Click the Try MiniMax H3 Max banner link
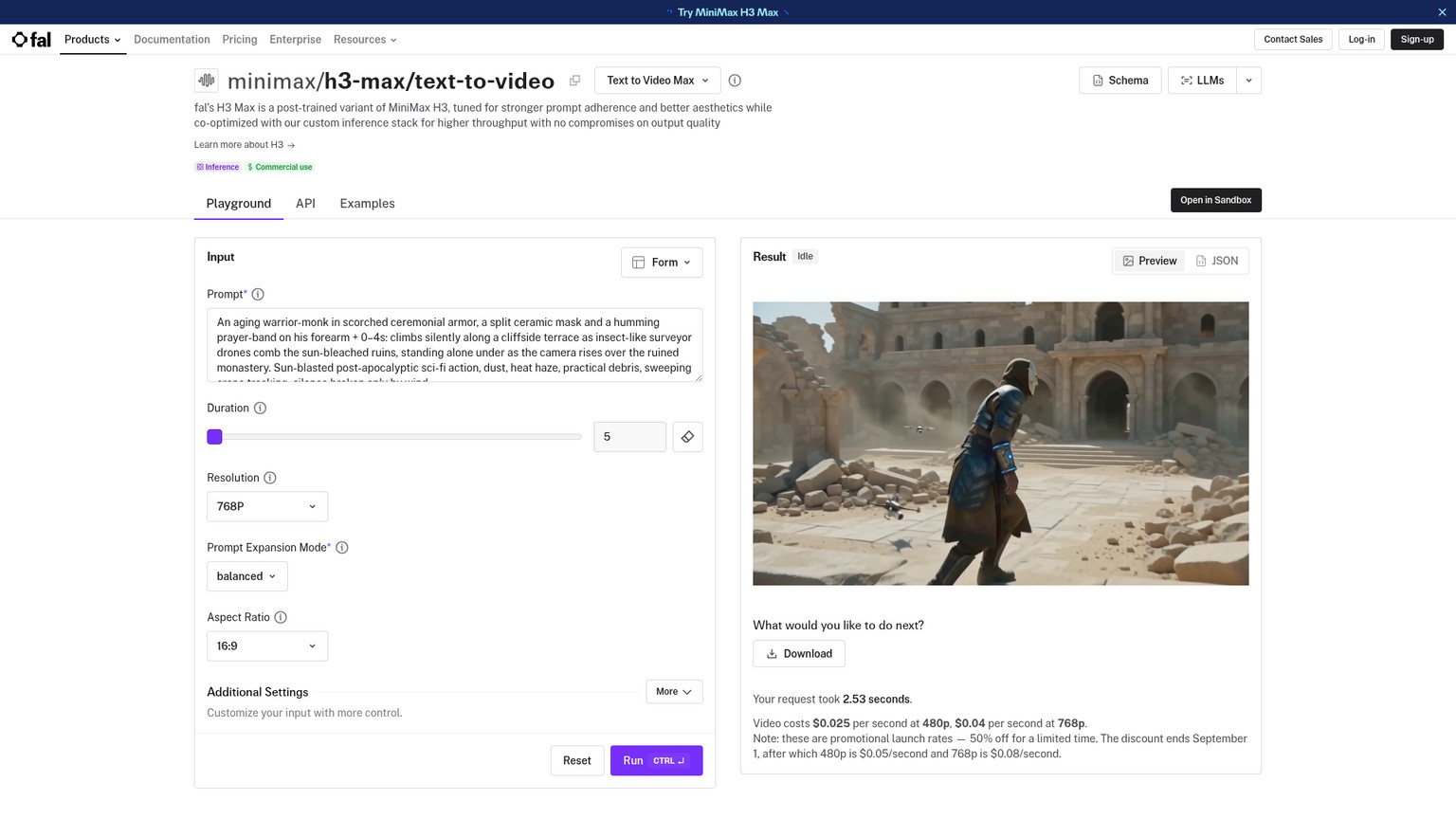 pyautogui.click(x=728, y=12)
